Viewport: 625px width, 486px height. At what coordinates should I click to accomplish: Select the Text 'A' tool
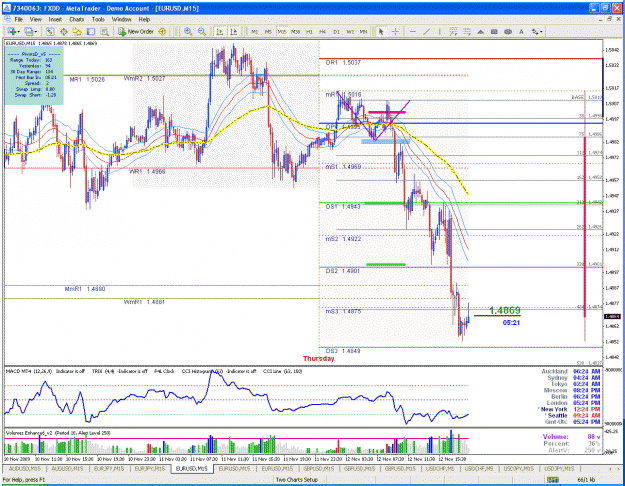521,31
